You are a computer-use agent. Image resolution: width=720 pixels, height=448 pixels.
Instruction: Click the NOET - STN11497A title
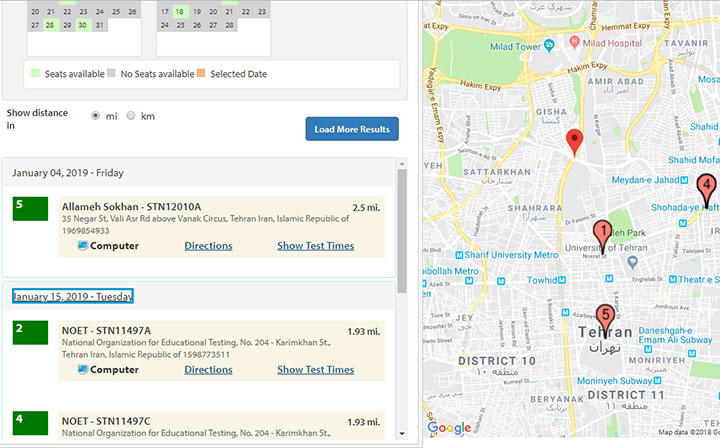pyautogui.click(x=106, y=331)
